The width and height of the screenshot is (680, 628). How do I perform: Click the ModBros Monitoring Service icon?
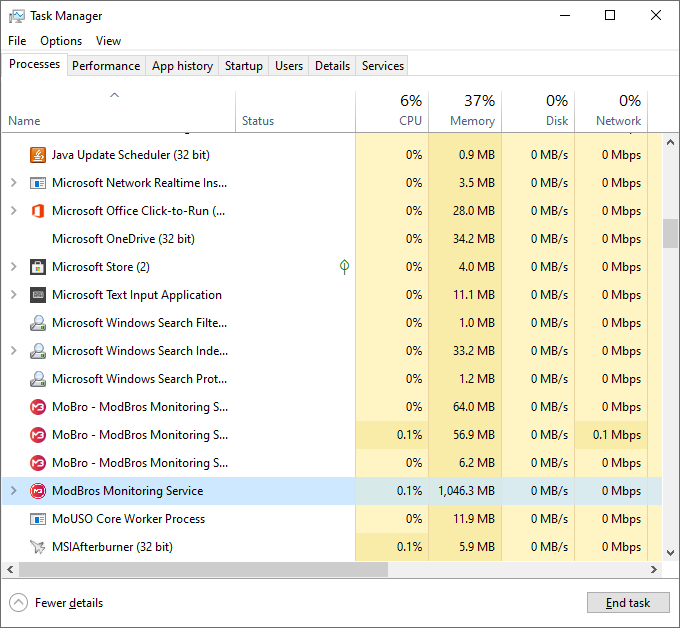tap(38, 491)
